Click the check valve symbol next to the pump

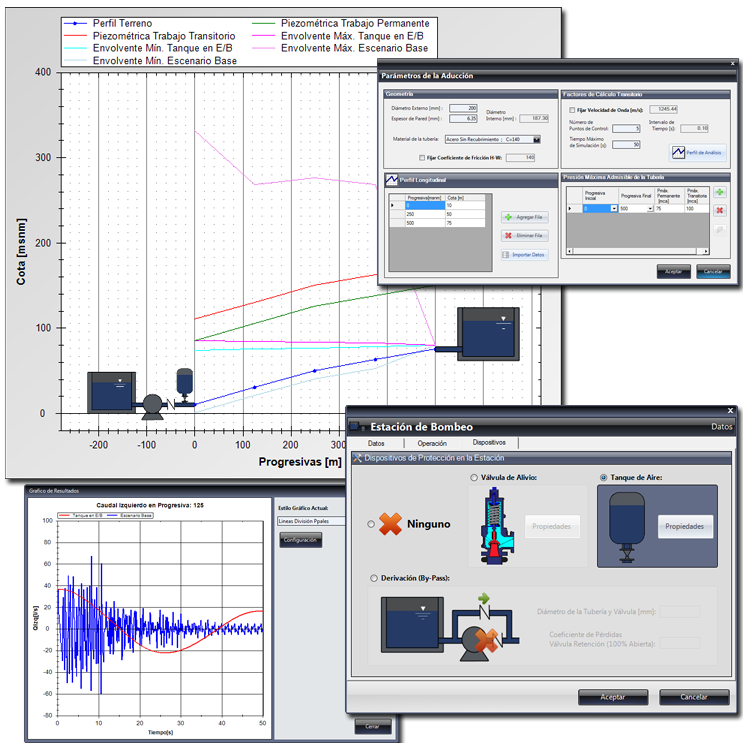171,404
